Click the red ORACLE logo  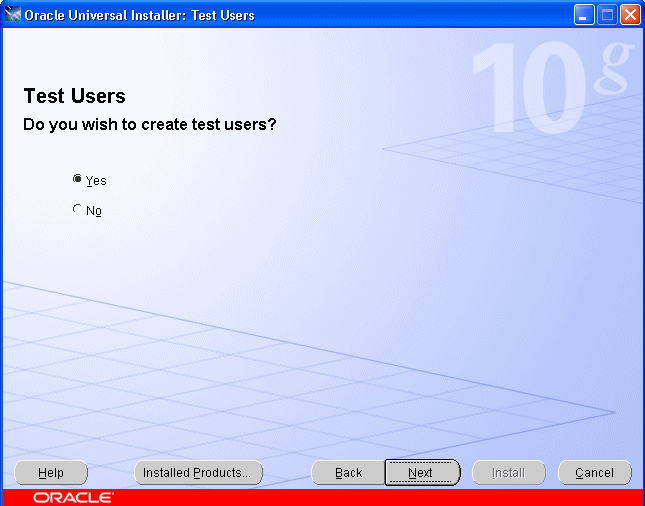(73, 498)
